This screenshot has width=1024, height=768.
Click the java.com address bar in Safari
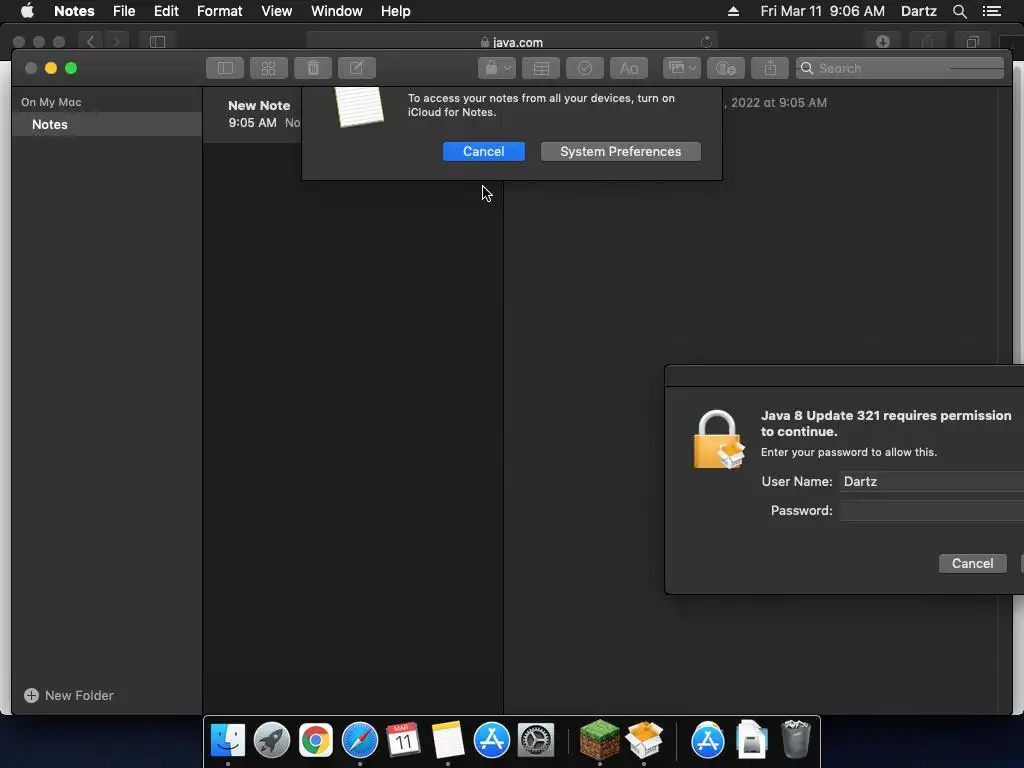click(x=512, y=42)
